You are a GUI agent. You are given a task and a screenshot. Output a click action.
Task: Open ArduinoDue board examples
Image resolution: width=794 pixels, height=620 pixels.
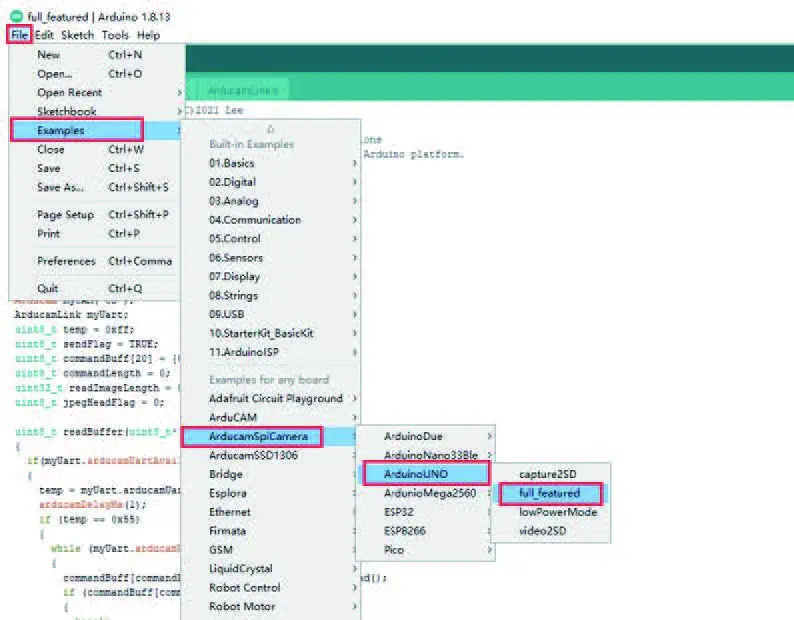click(425, 436)
